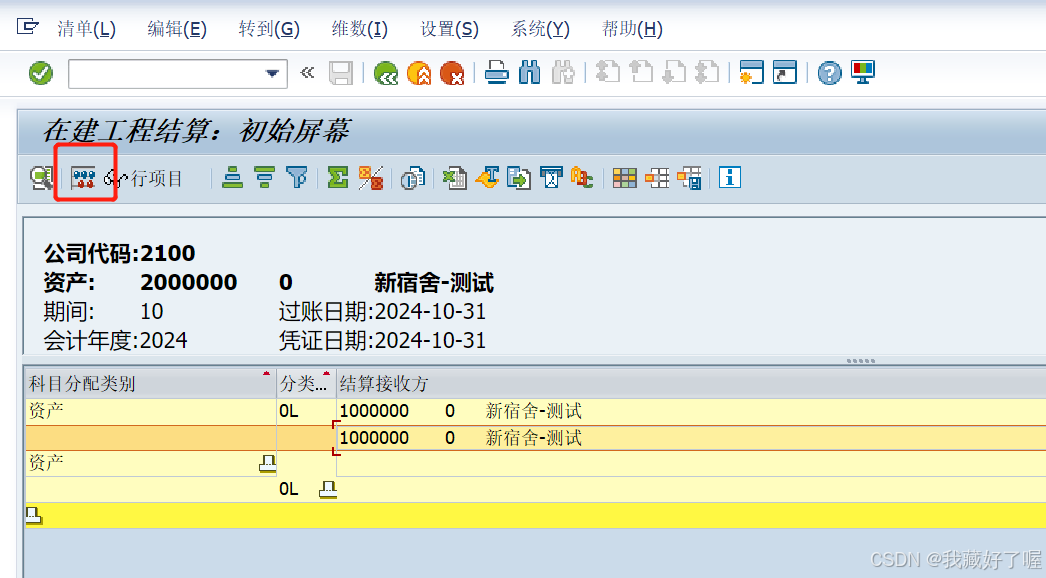Click the asset number 2000000 in header
Viewport: 1046px width, 578px height.
tap(189, 282)
